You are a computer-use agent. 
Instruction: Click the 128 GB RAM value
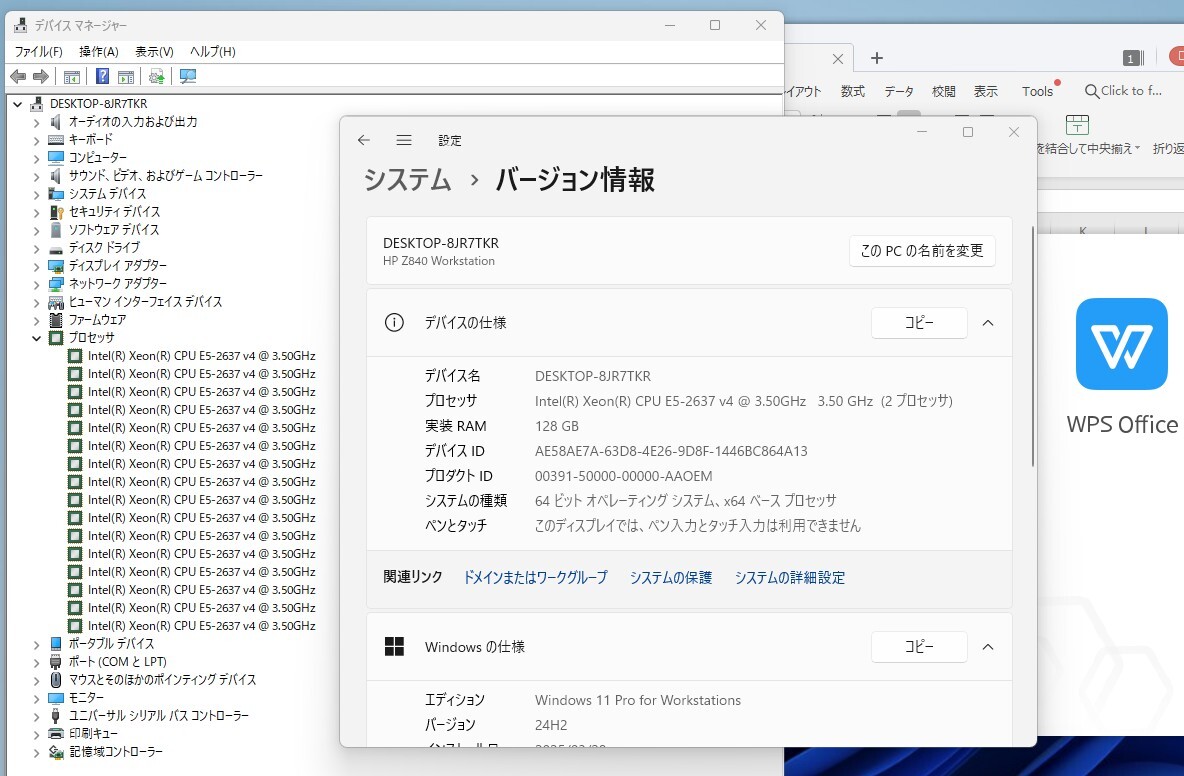click(557, 426)
